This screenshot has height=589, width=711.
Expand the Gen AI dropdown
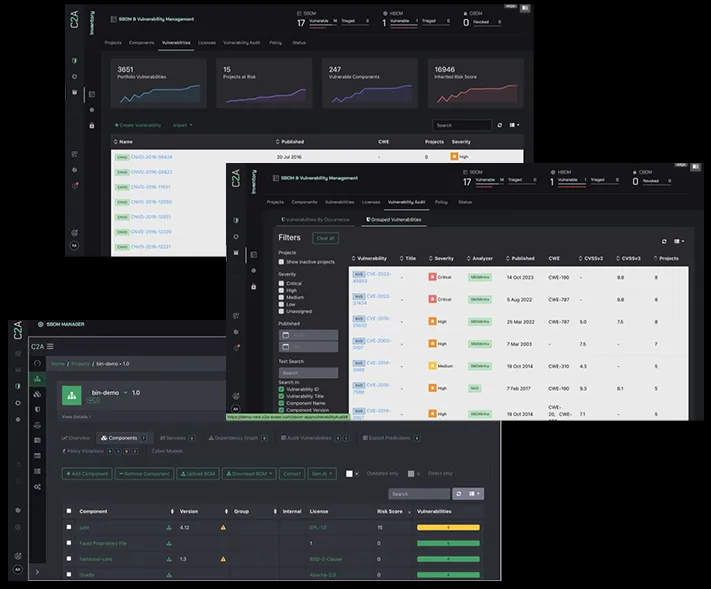(x=322, y=473)
